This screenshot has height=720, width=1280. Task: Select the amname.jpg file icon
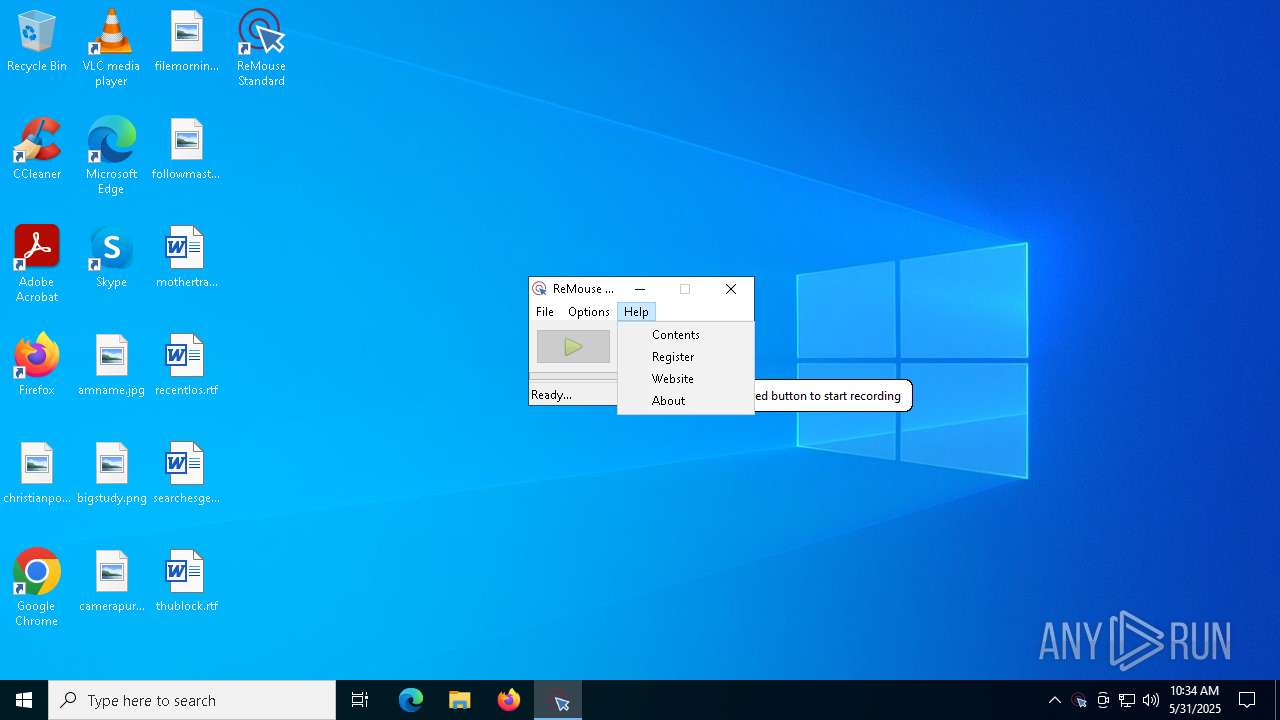click(x=111, y=366)
